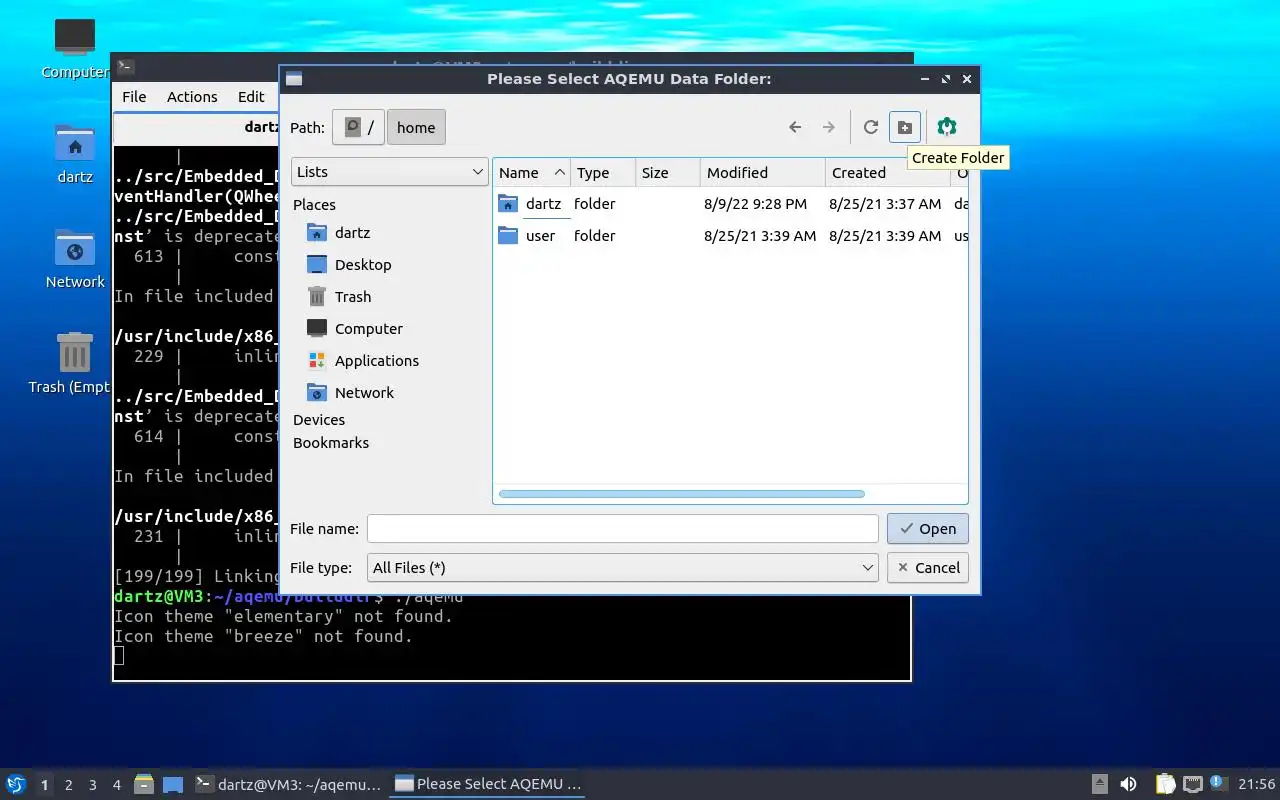Viewport: 1280px width, 800px height.
Task: Open the Actions menu in the terminal window
Action: tap(192, 97)
